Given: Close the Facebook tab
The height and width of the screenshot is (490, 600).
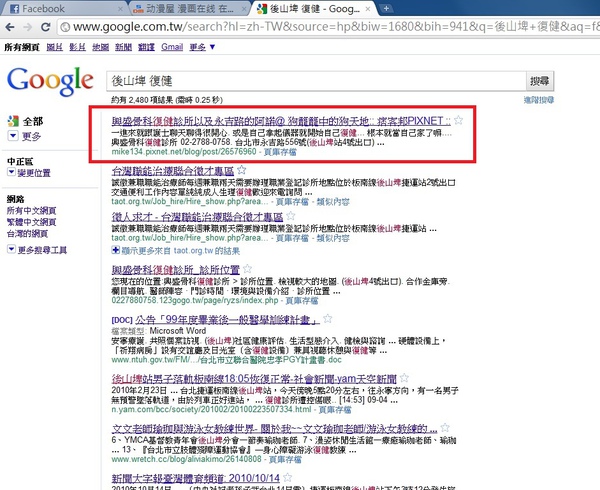Looking at the screenshot, I should 120,8.
